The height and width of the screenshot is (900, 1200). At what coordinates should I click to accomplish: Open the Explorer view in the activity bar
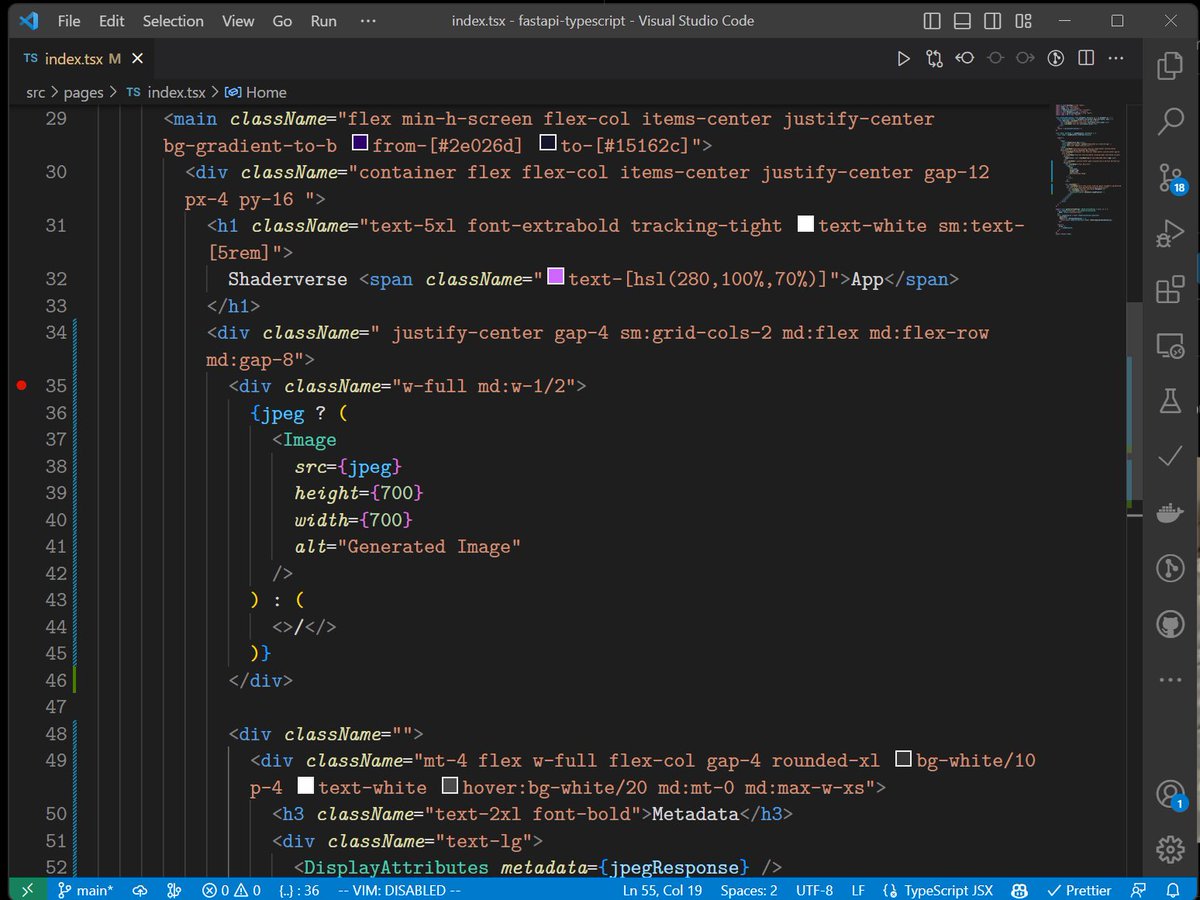1170,67
